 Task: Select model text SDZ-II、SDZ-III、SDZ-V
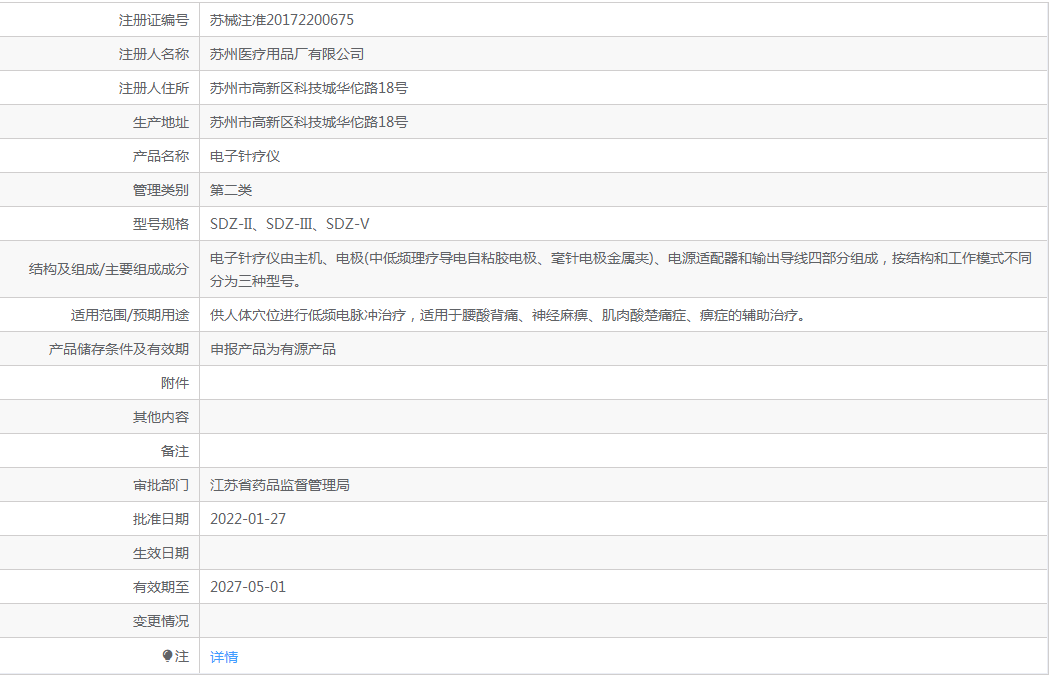[290, 224]
